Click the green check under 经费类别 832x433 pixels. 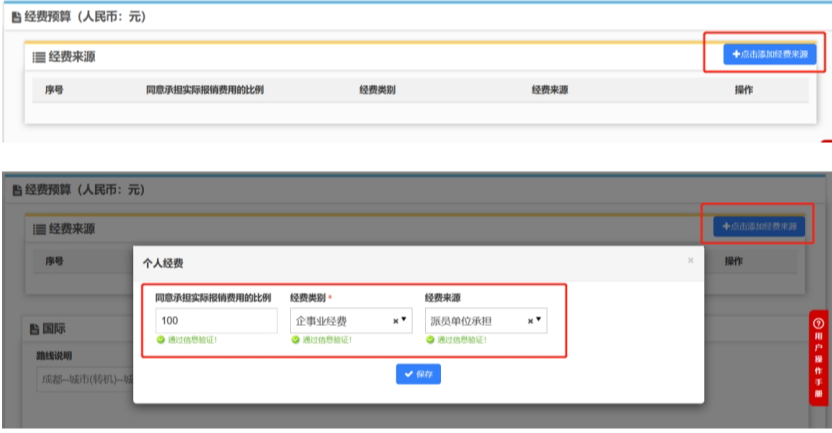tap(295, 340)
